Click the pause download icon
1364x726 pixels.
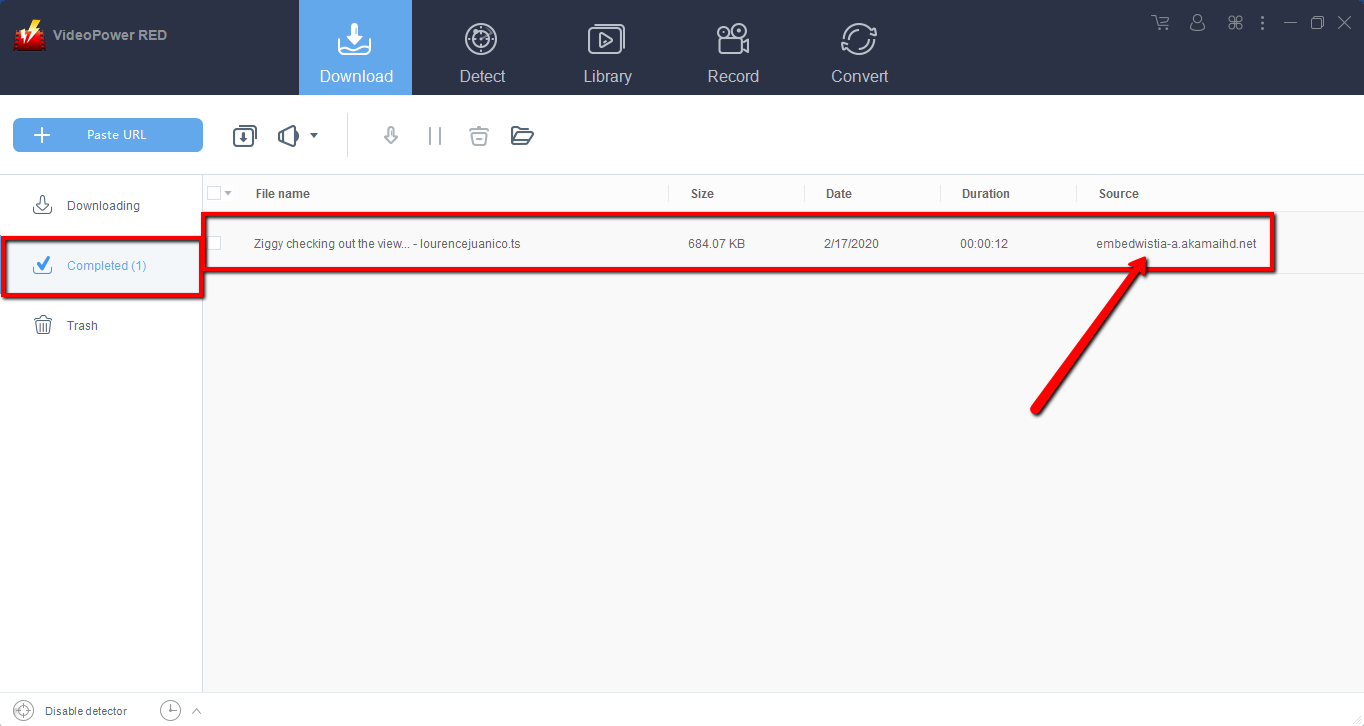(x=435, y=136)
